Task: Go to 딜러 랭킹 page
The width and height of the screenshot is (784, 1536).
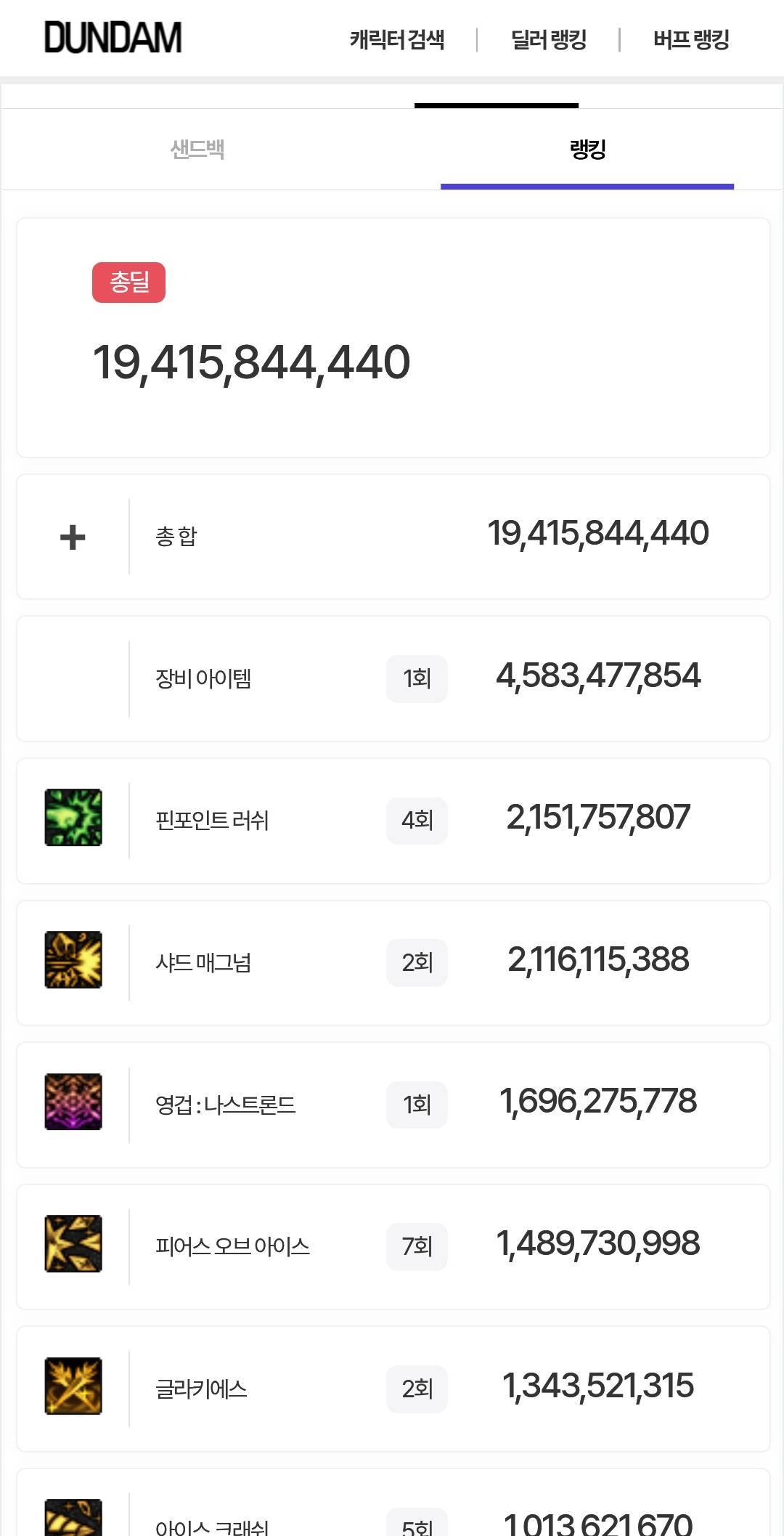Action: click(x=549, y=39)
